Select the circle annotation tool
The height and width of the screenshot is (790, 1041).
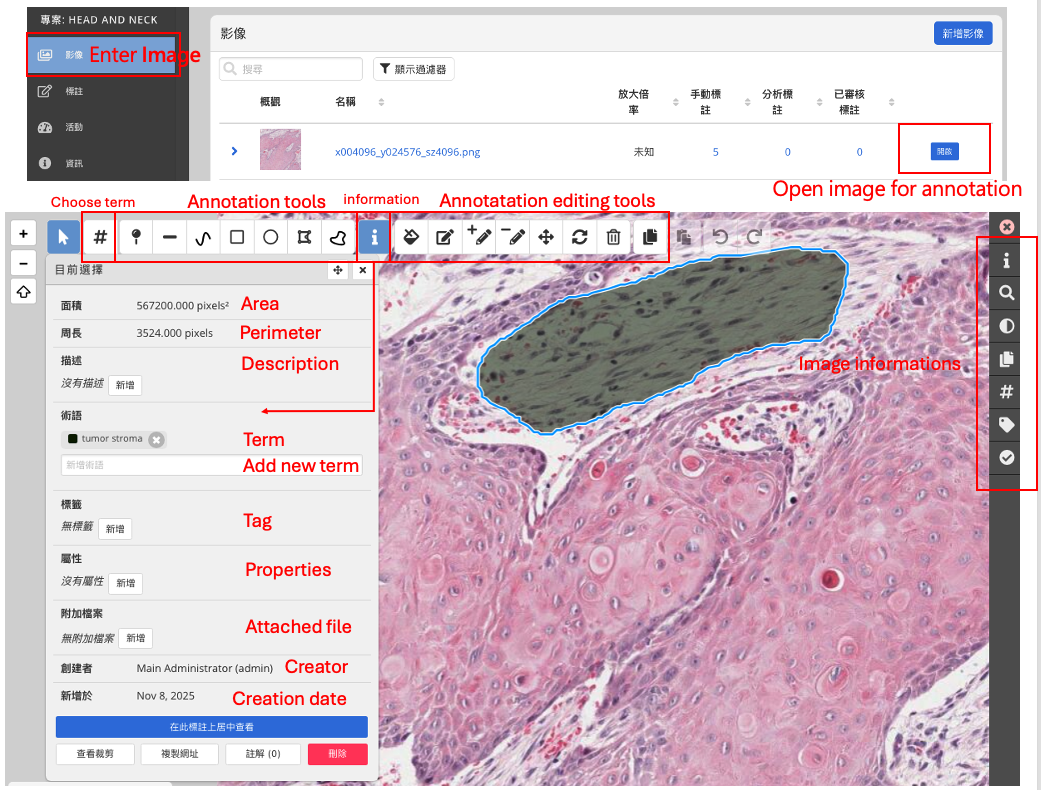coord(271,237)
